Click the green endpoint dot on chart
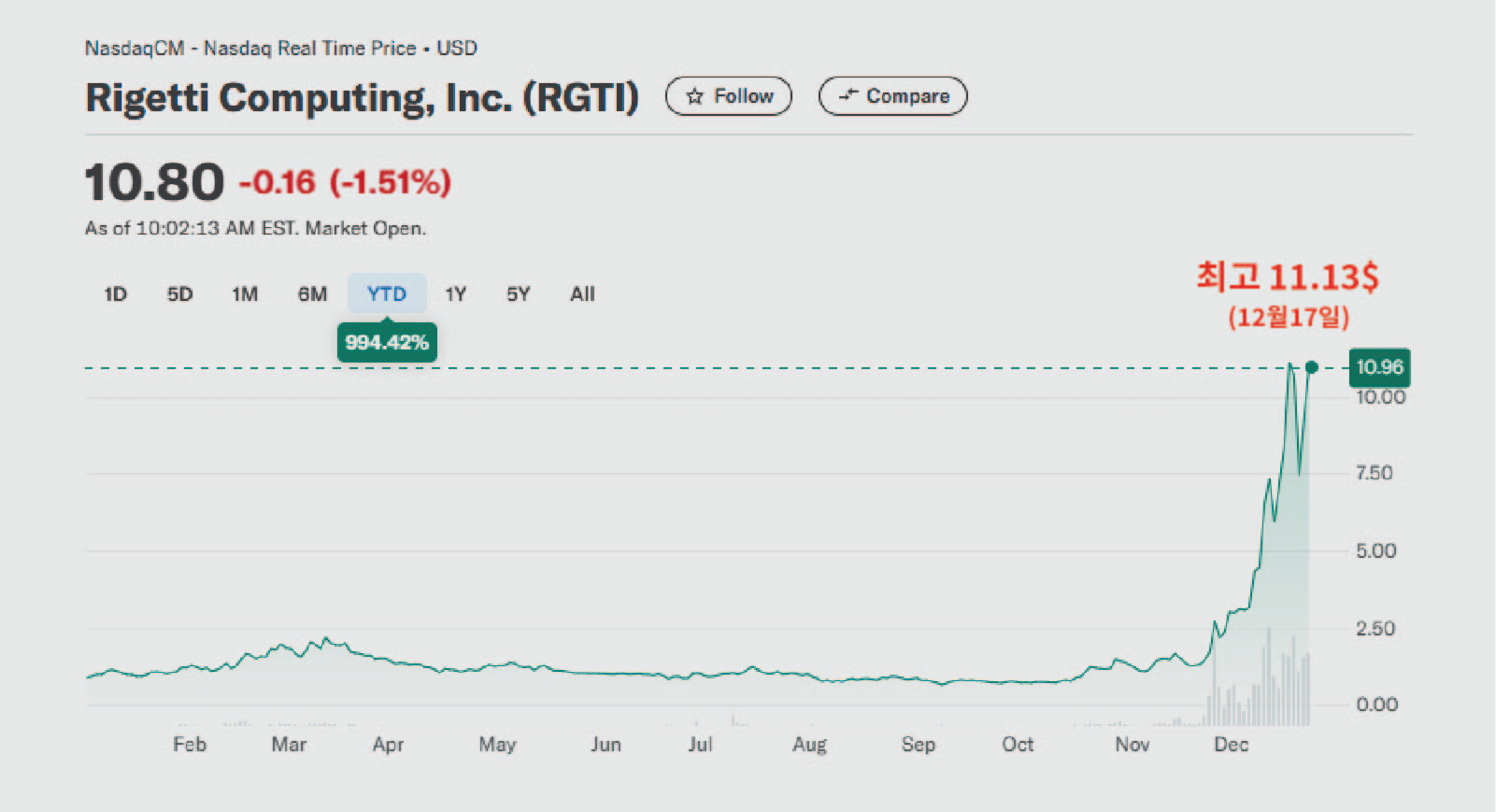This screenshot has height=812, width=1496. tap(1312, 368)
